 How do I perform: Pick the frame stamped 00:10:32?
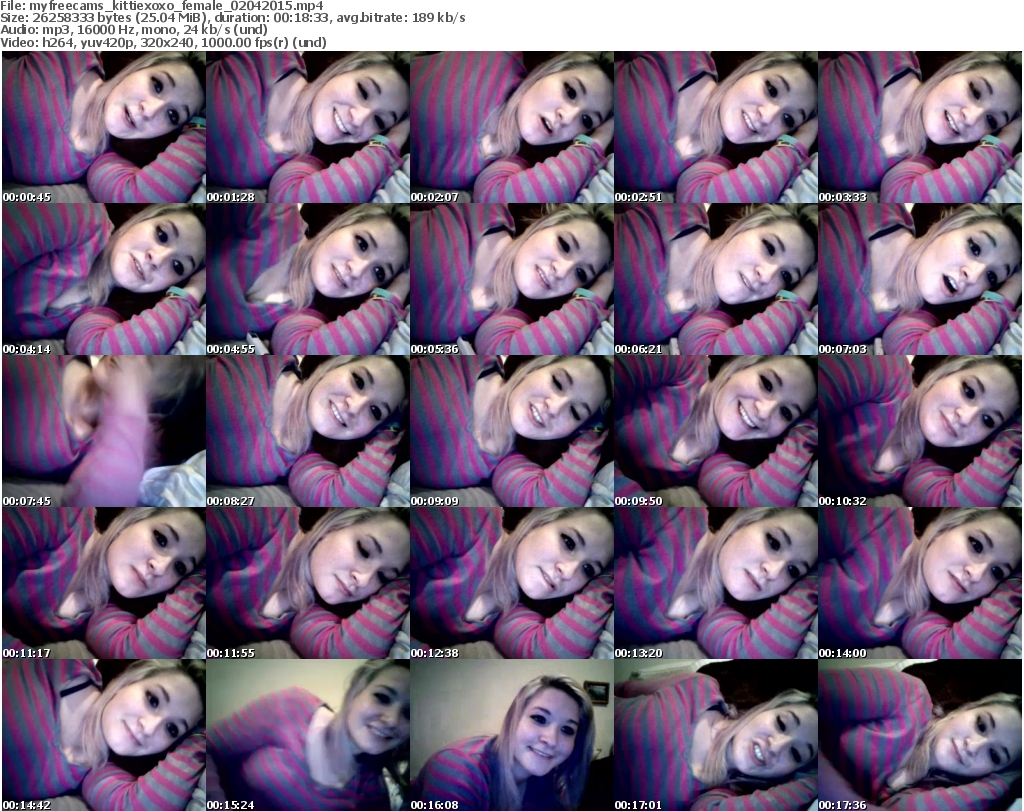[x=920, y=431]
